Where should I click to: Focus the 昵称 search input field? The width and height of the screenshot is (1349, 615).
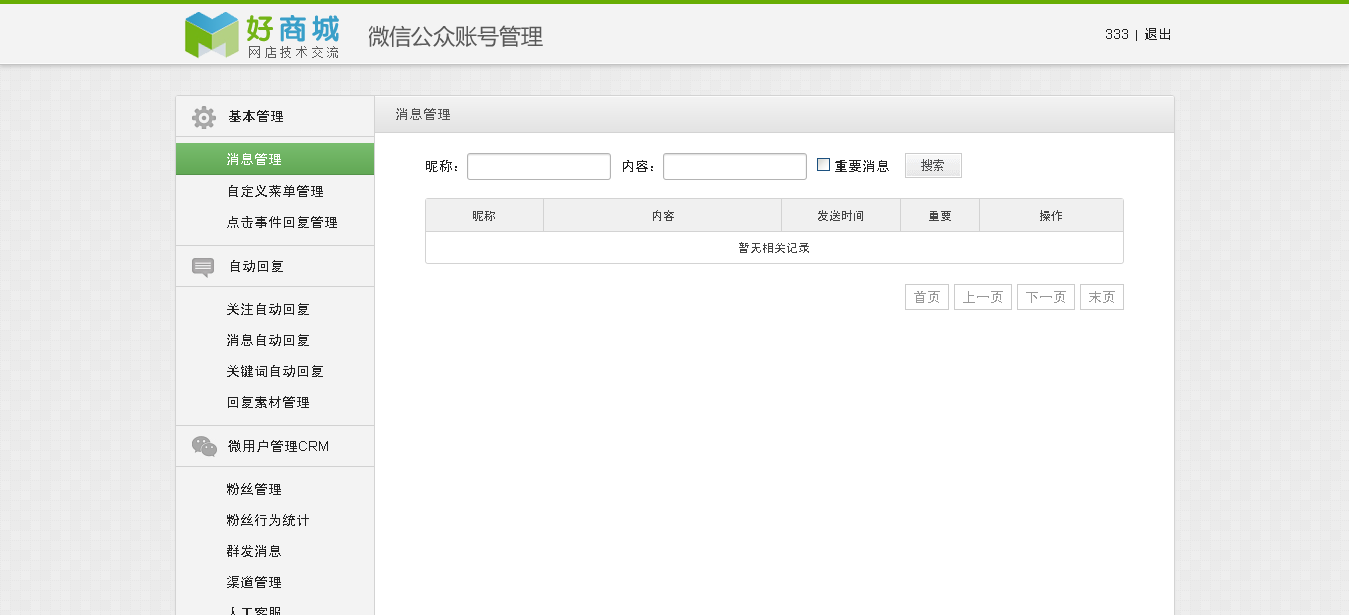[x=539, y=166]
